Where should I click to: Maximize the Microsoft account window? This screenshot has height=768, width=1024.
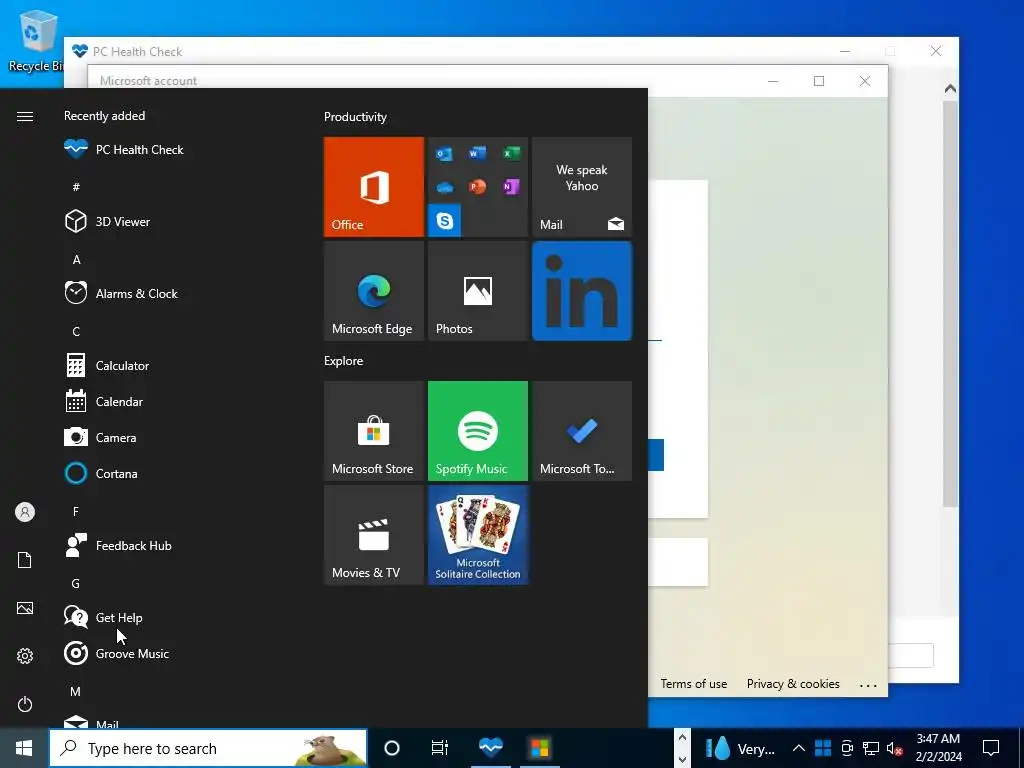pos(819,81)
